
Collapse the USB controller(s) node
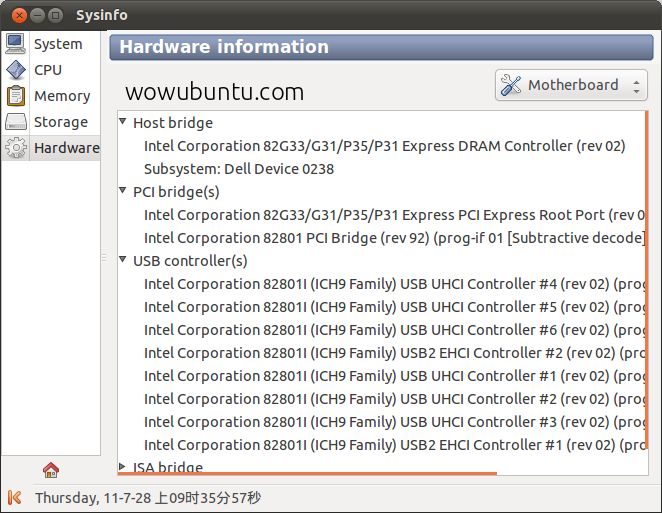(x=123, y=260)
